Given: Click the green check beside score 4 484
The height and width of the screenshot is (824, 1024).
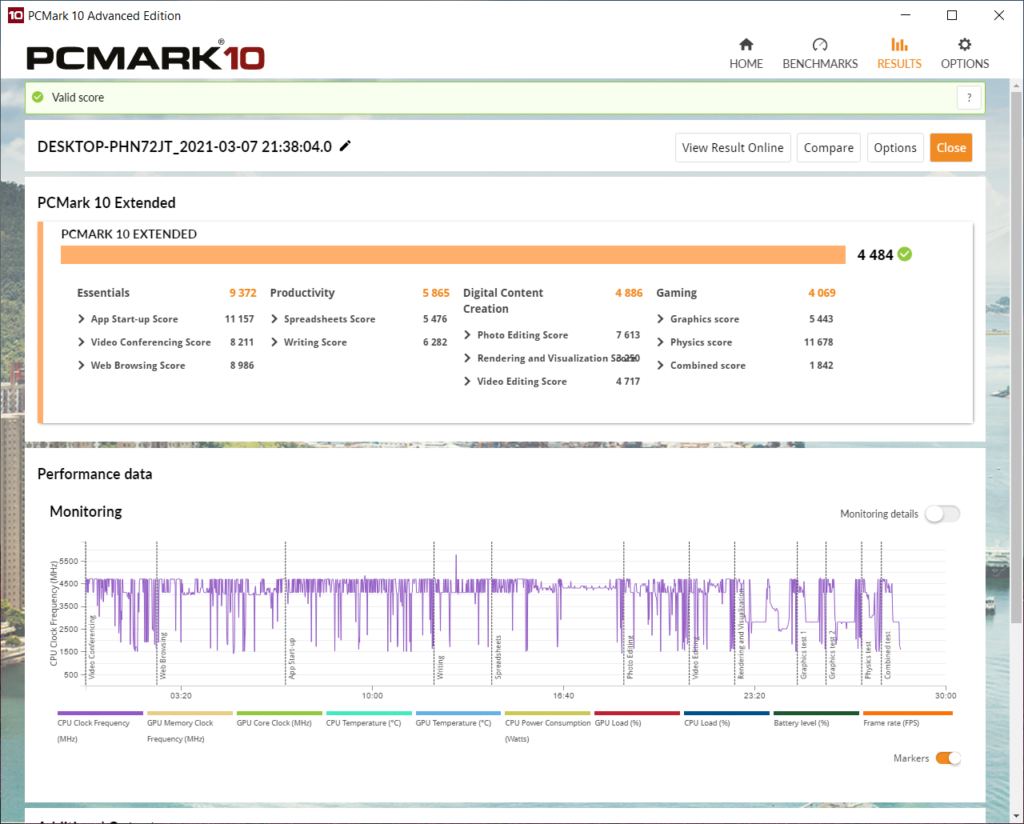Looking at the screenshot, I should (904, 254).
